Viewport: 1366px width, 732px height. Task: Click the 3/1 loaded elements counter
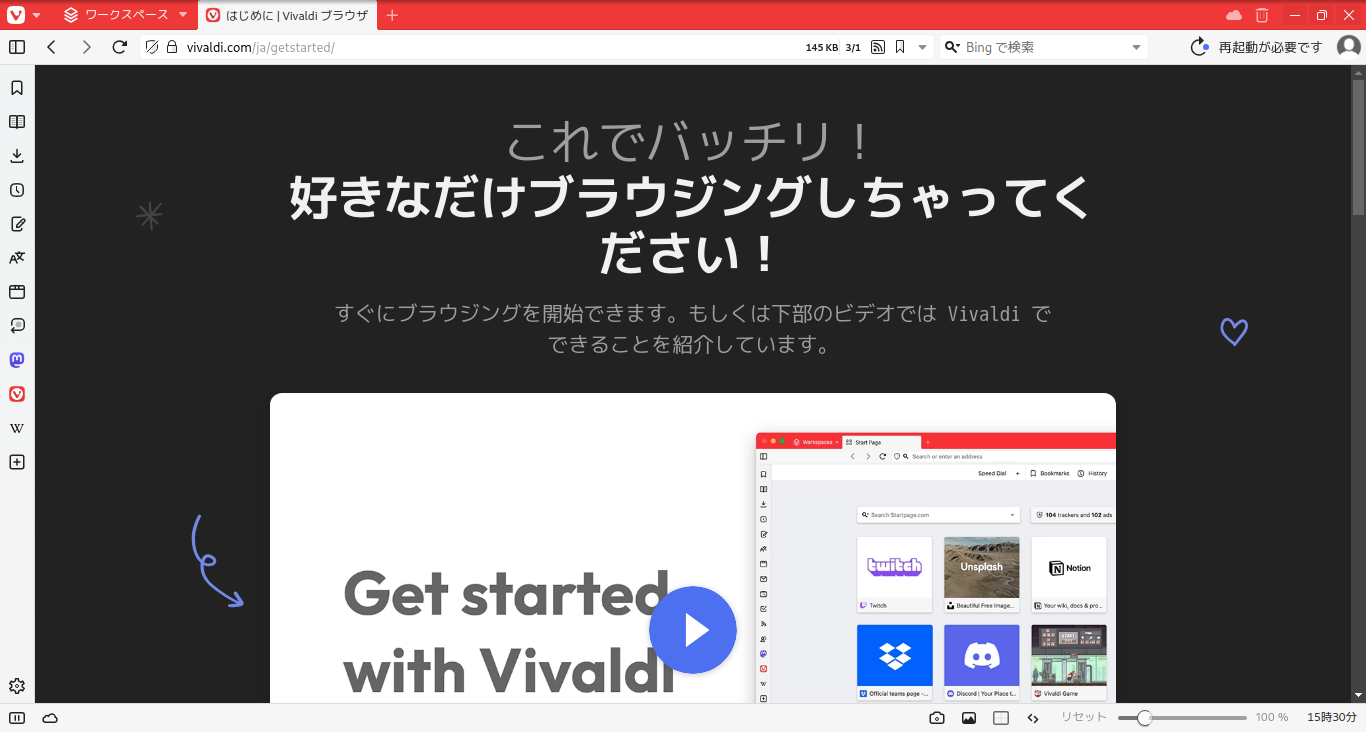tap(853, 47)
